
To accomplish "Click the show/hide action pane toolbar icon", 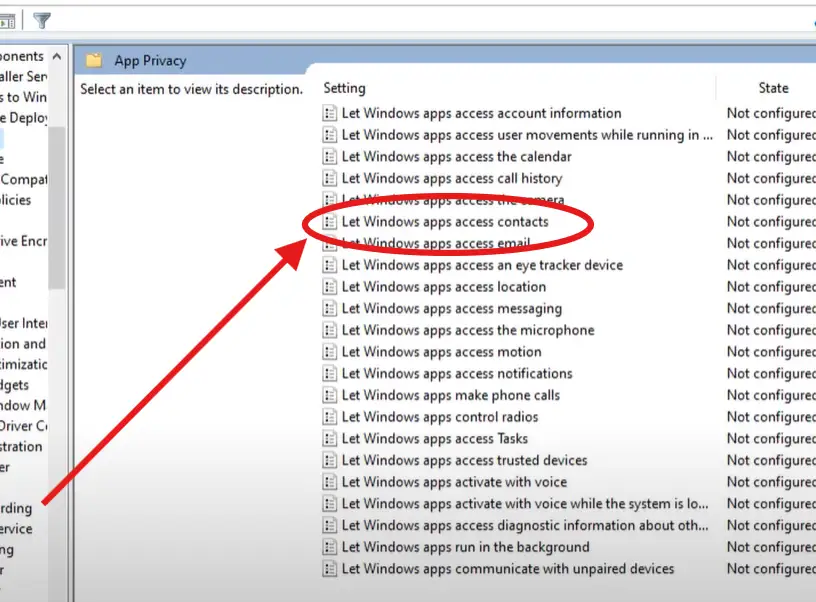I will click(x=7, y=22).
